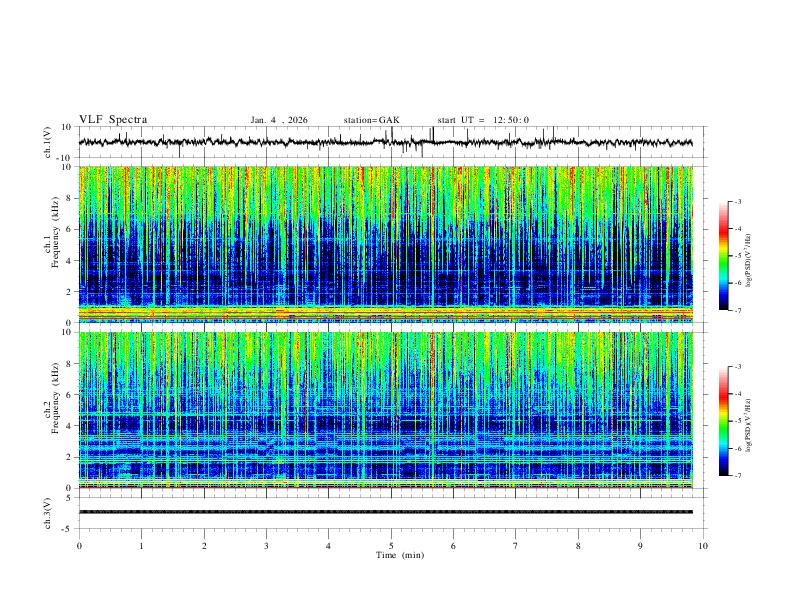
Task: Click the ch.2 spectrogram color scale bar
Action: click(723, 421)
